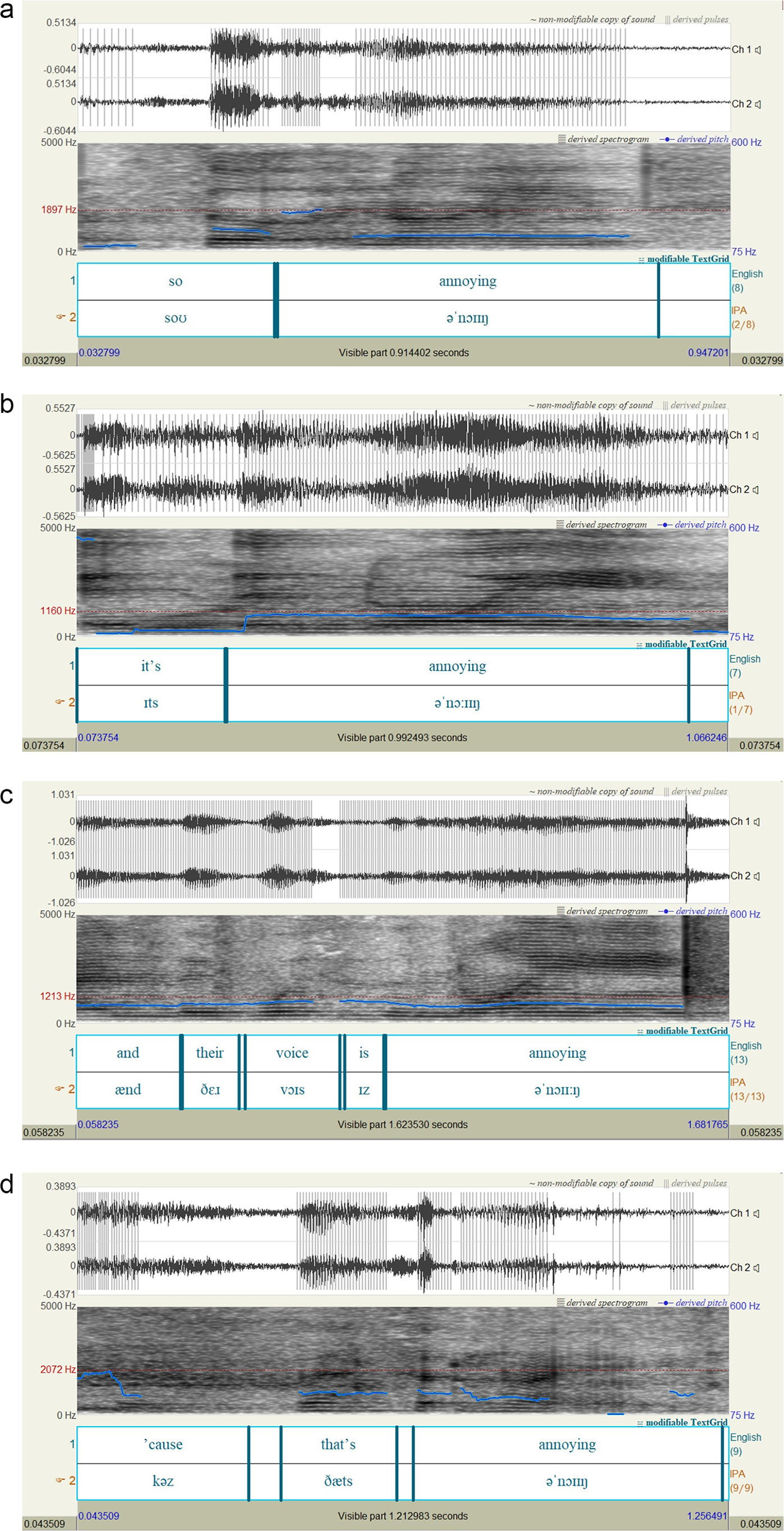
Task: Select the 'so' interval in panel a
Action: [176, 281]
